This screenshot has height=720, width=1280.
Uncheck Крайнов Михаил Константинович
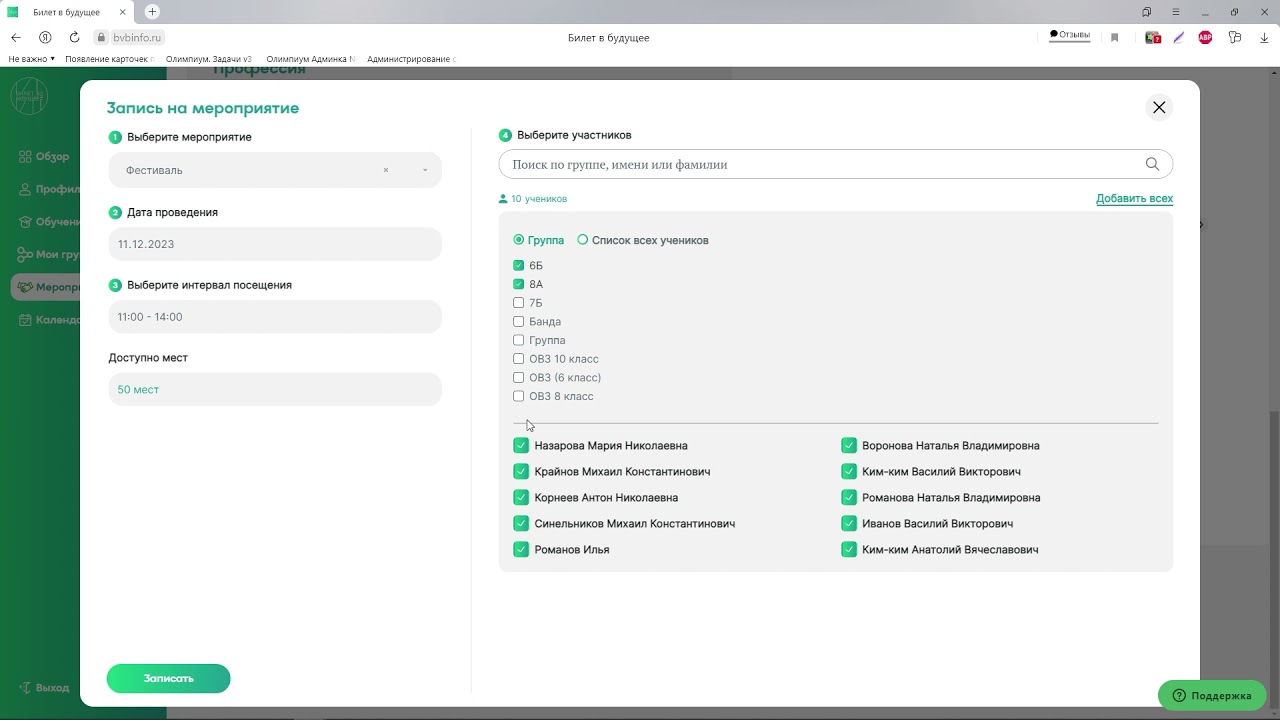coord(521,472)
